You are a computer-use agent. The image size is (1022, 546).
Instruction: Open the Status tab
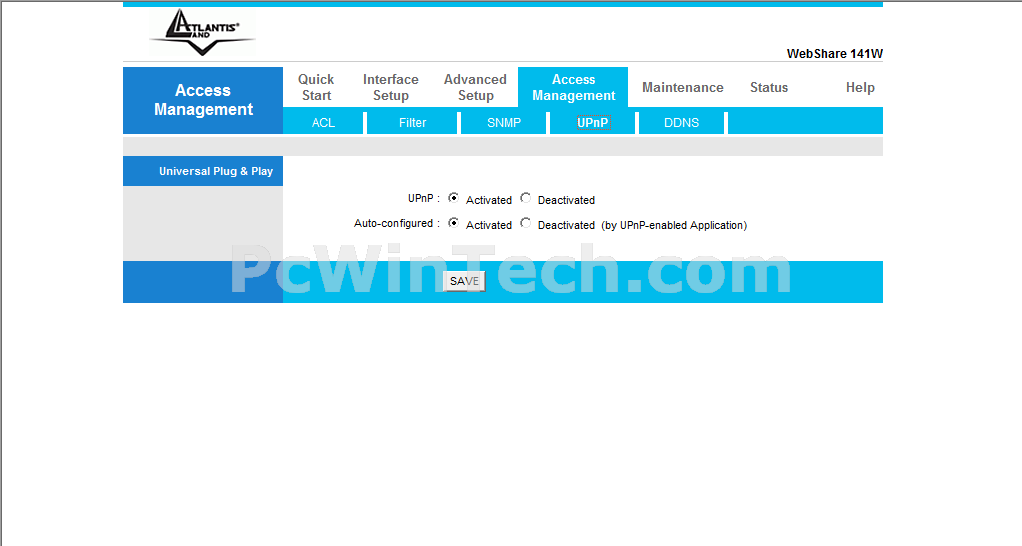click(768, 87)
